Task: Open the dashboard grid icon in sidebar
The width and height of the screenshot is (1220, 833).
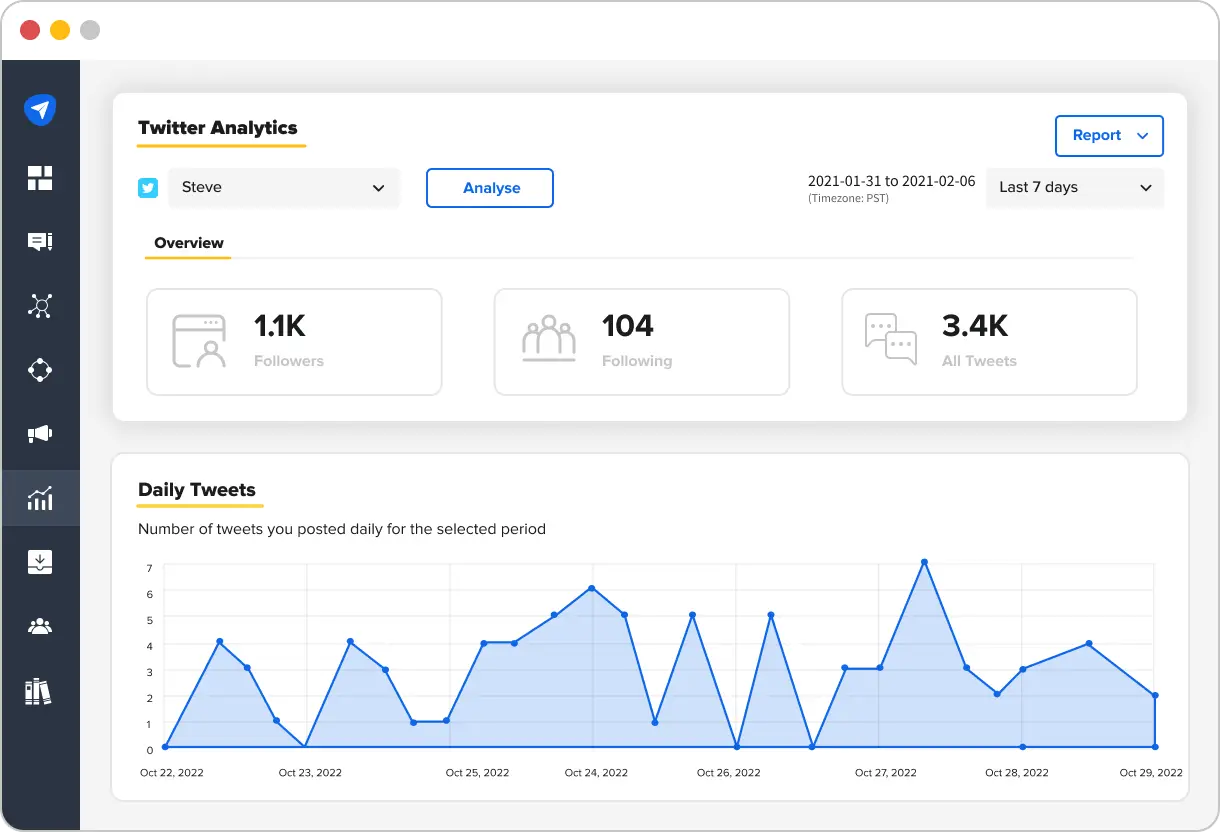Action: [40, 178]
